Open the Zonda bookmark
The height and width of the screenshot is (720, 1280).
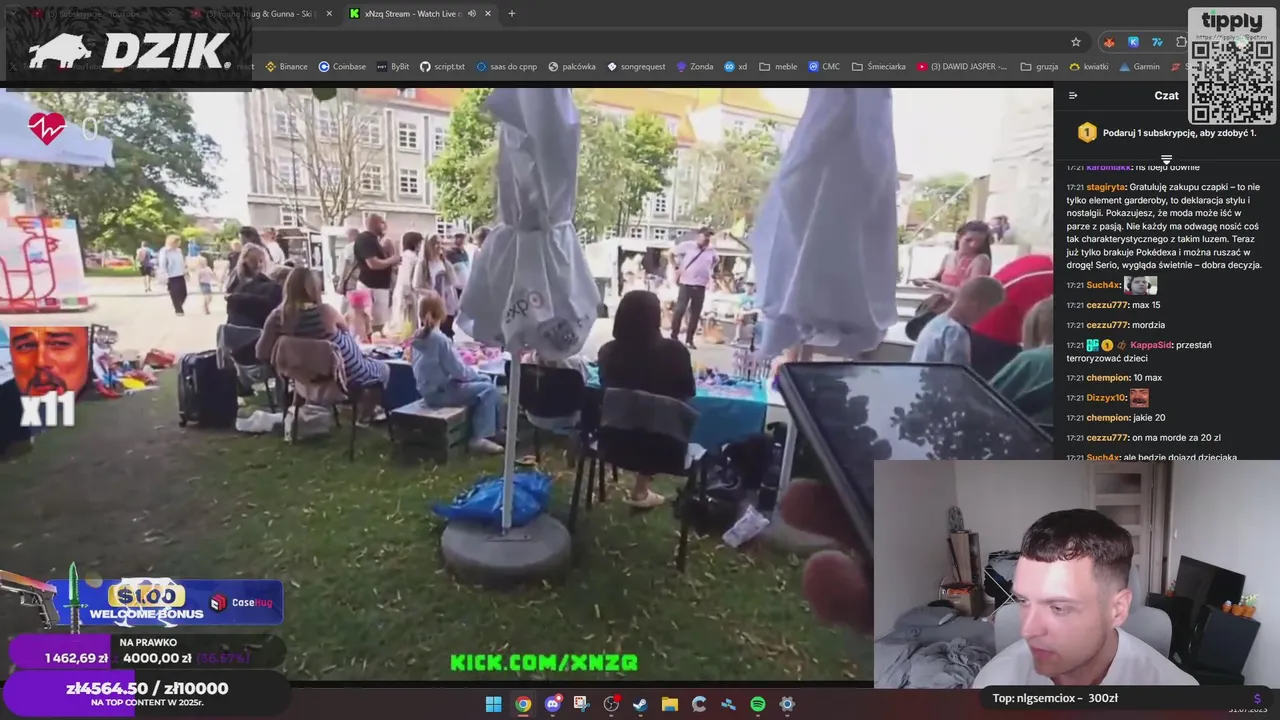694,67
